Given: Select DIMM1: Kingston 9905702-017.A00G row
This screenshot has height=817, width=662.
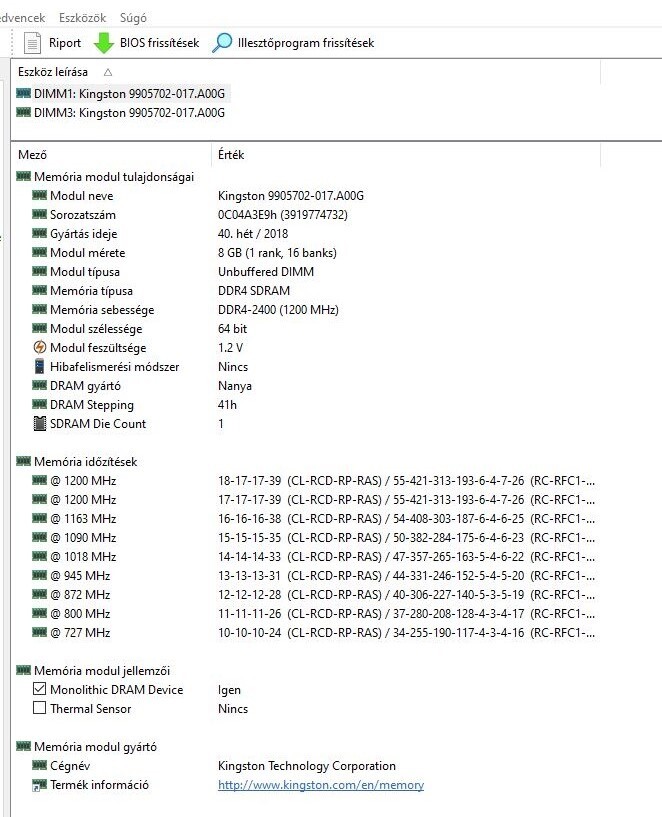Looking at the screenshot, I should [x=129, y=94].
